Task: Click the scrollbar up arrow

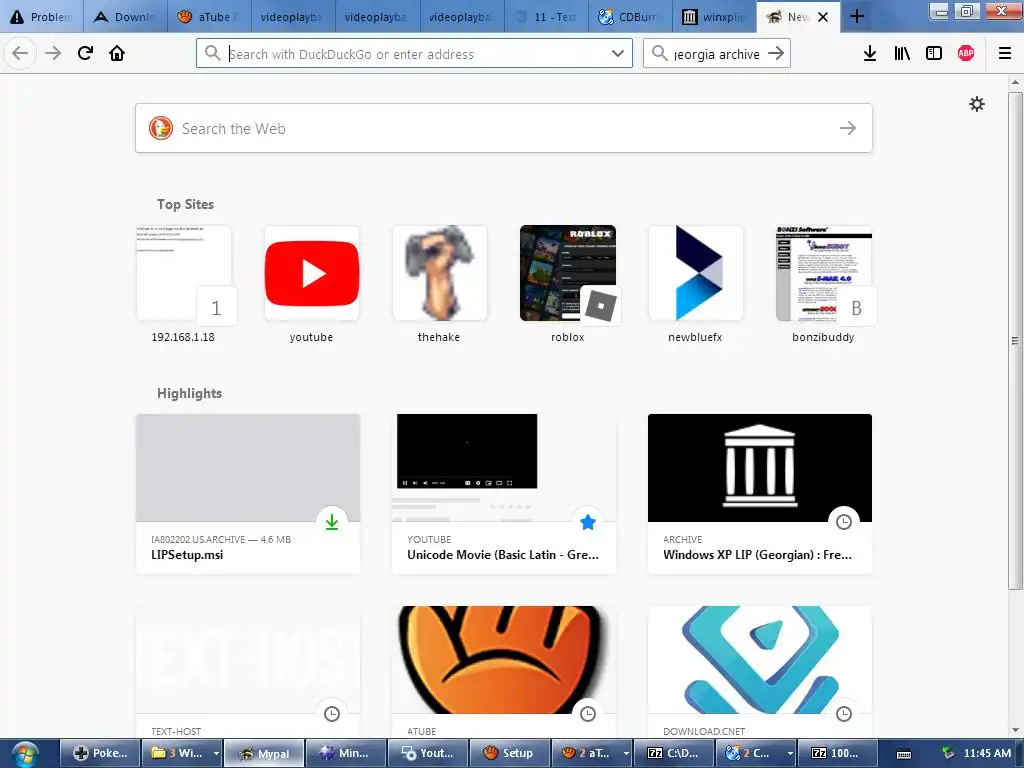Action: (x=1015, y=82)
